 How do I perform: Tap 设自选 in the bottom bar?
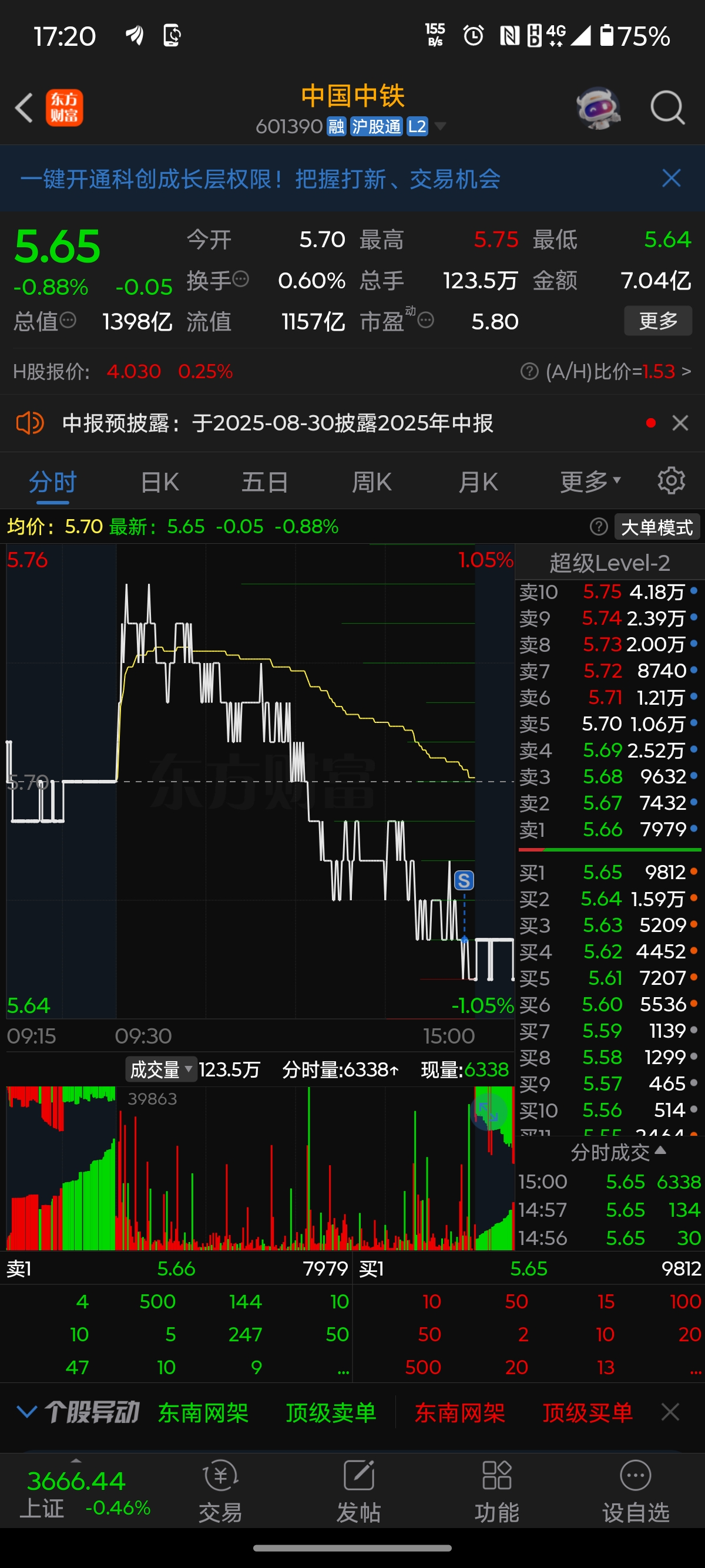636,1490
